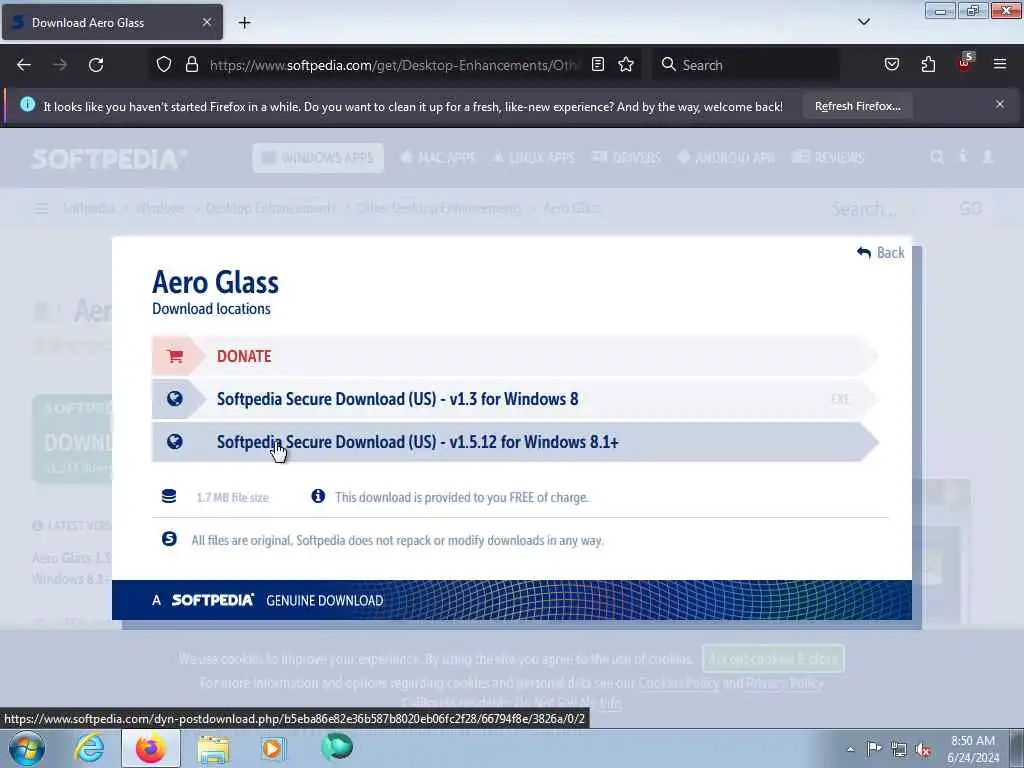Open the uBlock Origin extension icon
Image resolution: width=1024 pixels, height=768 pixels.
[965, 63]
